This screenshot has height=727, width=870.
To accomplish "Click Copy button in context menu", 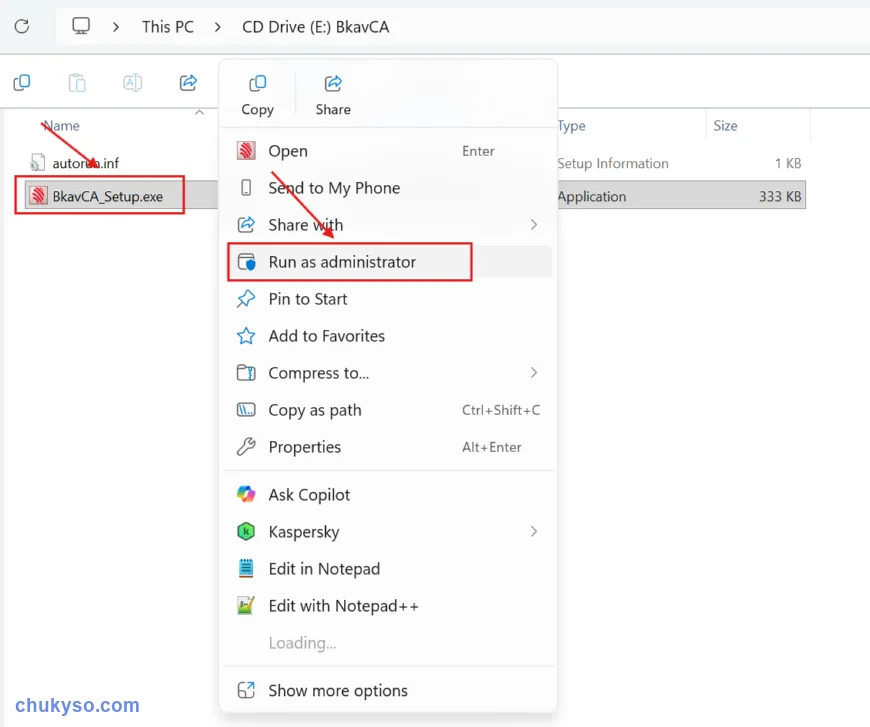I will (x=257, y=95).
